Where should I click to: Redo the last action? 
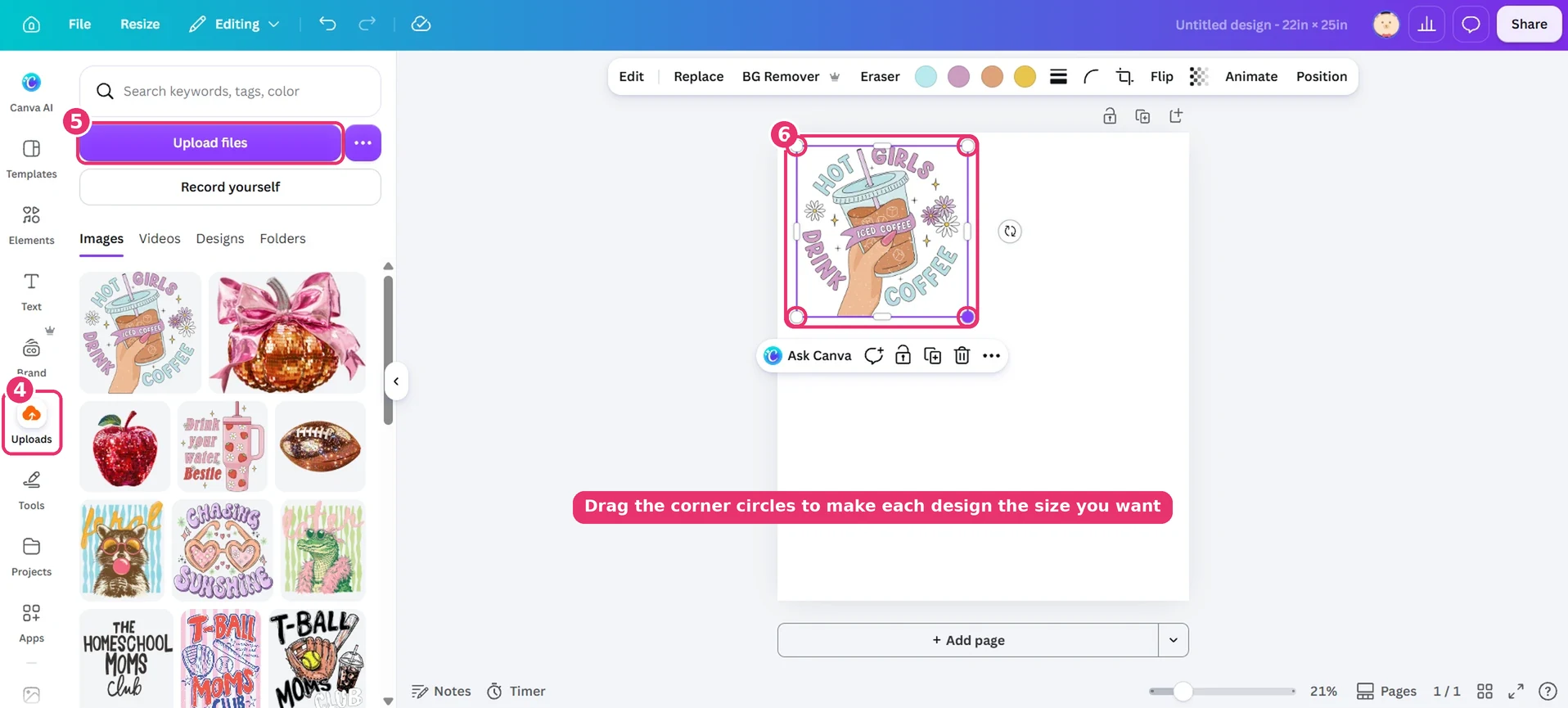pyautogui.click(x=367, y=24)
